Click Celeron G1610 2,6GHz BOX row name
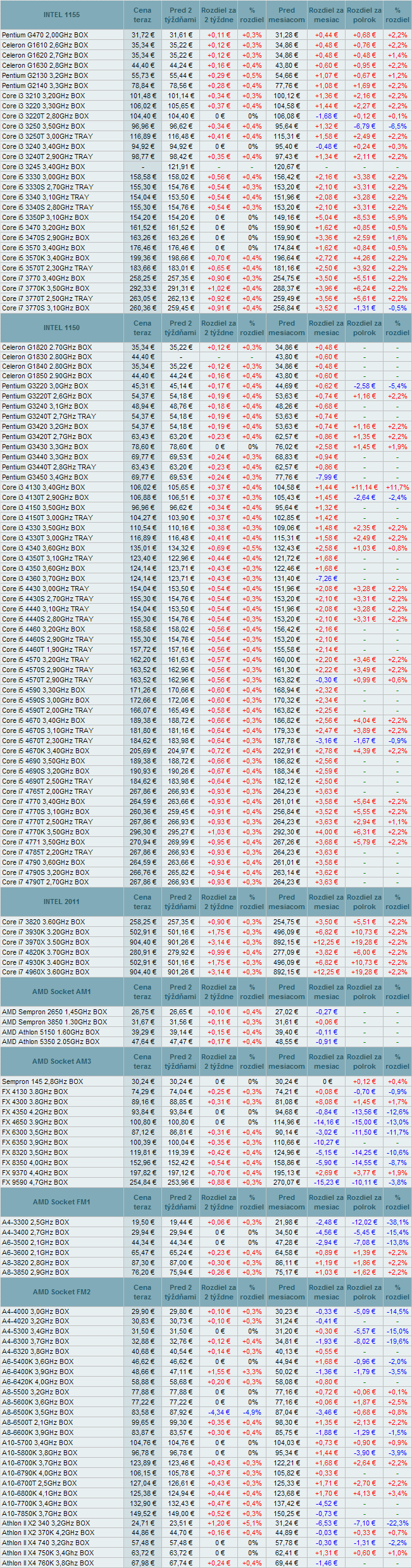The image size is (412, 1568). click(x=45, y=45)
